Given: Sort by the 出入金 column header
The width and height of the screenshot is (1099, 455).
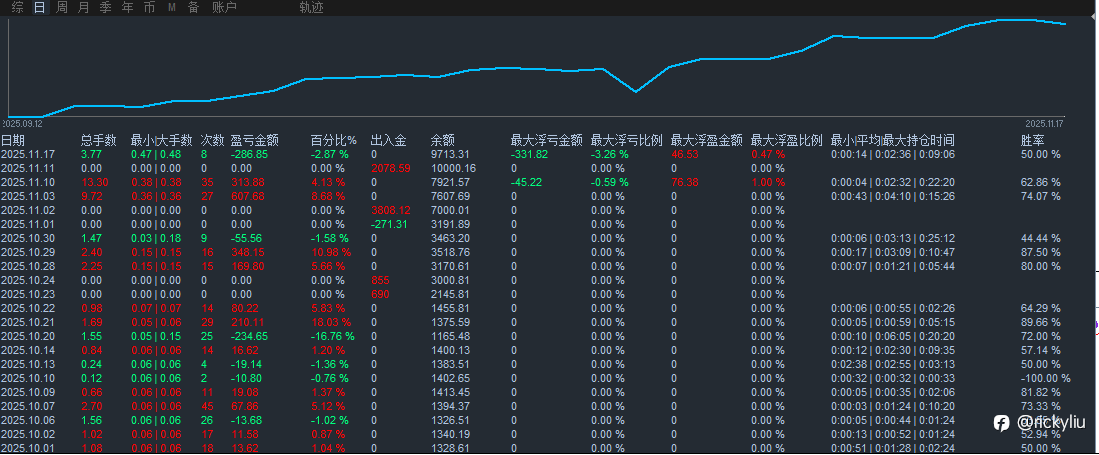Looking at the screenshot, I should pyautogui.click(x=388, y=140).
